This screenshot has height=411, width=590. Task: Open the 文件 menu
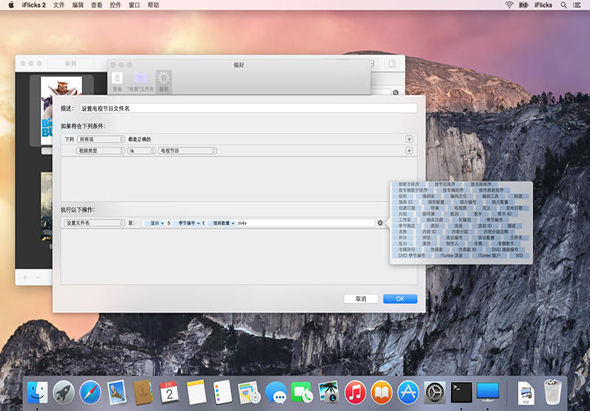[59, 5]
